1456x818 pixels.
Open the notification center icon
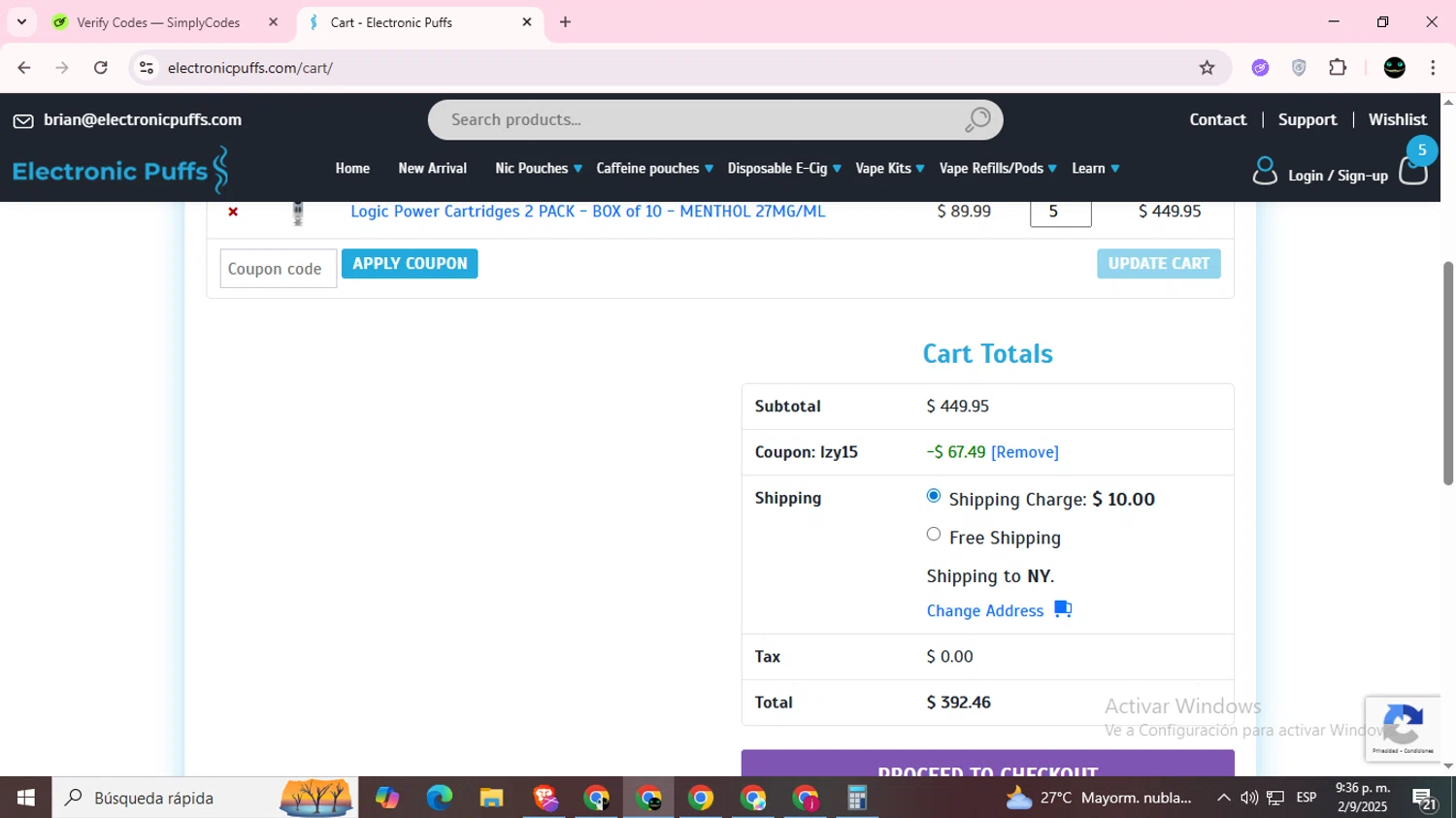pos(1425,799)
